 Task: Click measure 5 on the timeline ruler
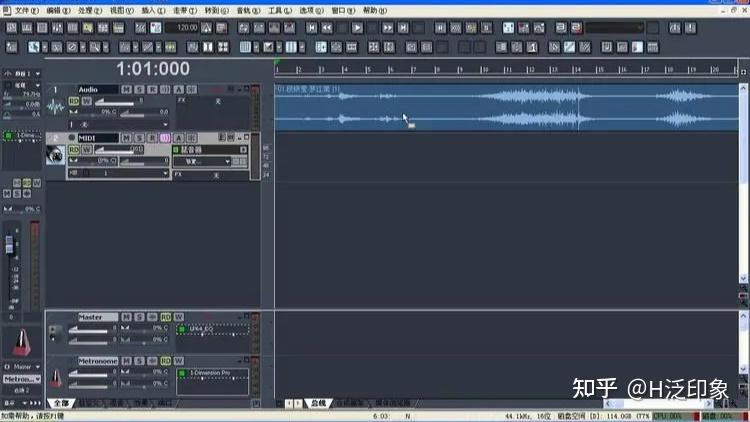(x=368, y=70)
